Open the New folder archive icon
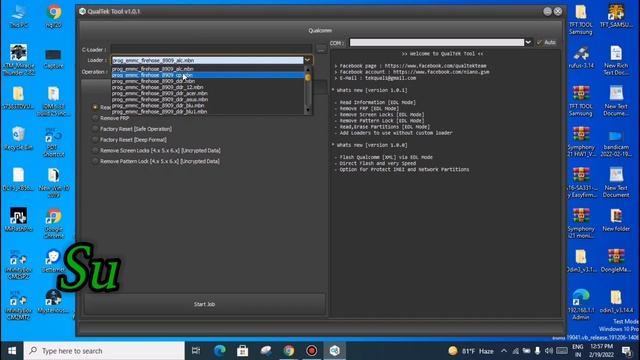The height and width of the screenshot is (360, 640). [x=616, y=220]
